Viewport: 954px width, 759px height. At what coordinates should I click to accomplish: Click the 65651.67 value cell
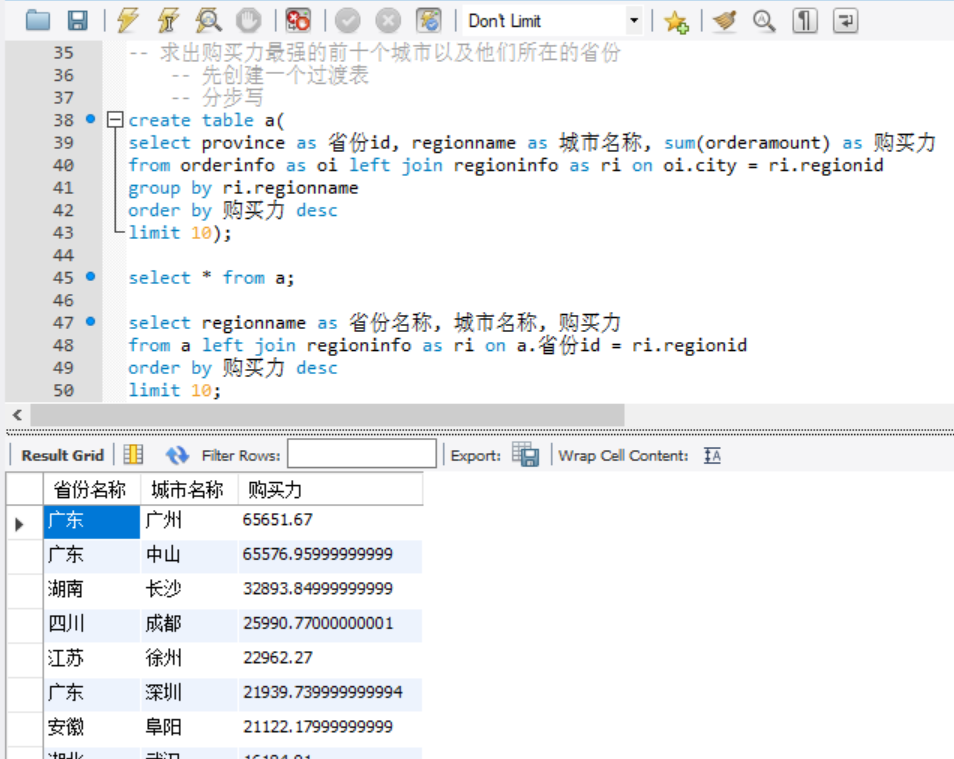click(330, 520)
